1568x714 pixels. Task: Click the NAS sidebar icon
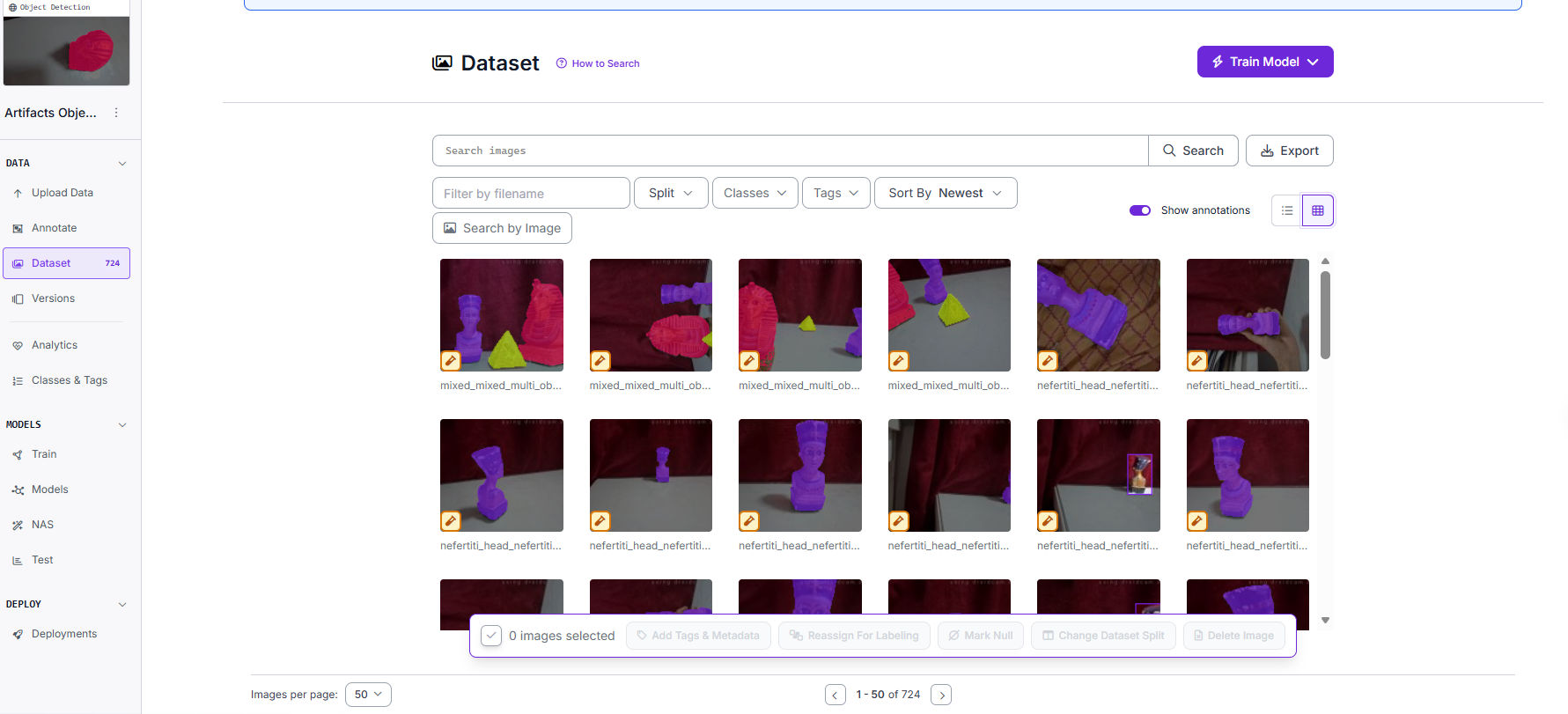18,525
